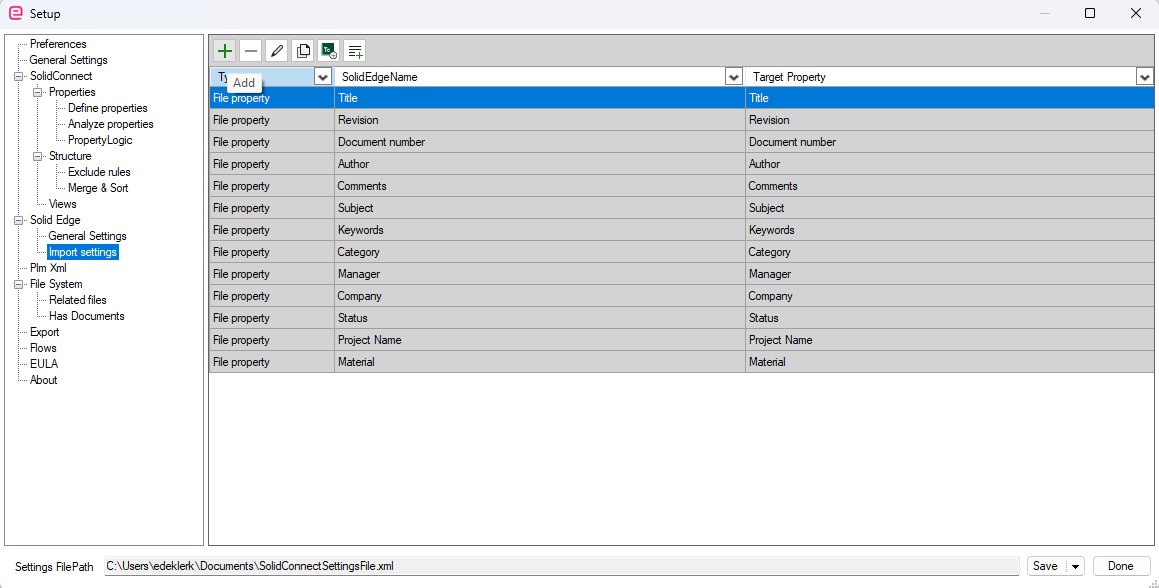The width and height of the screenshot is (1159, 588).
Task: Click the Copy (duplicate pages) toolbar icon
Action: click(302, 51)
